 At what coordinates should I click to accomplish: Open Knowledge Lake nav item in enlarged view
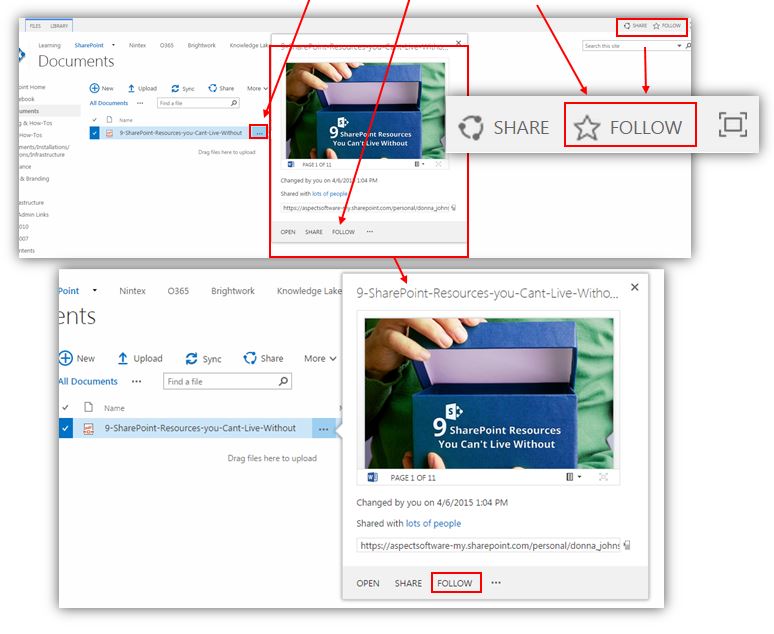tap(309, 291)
